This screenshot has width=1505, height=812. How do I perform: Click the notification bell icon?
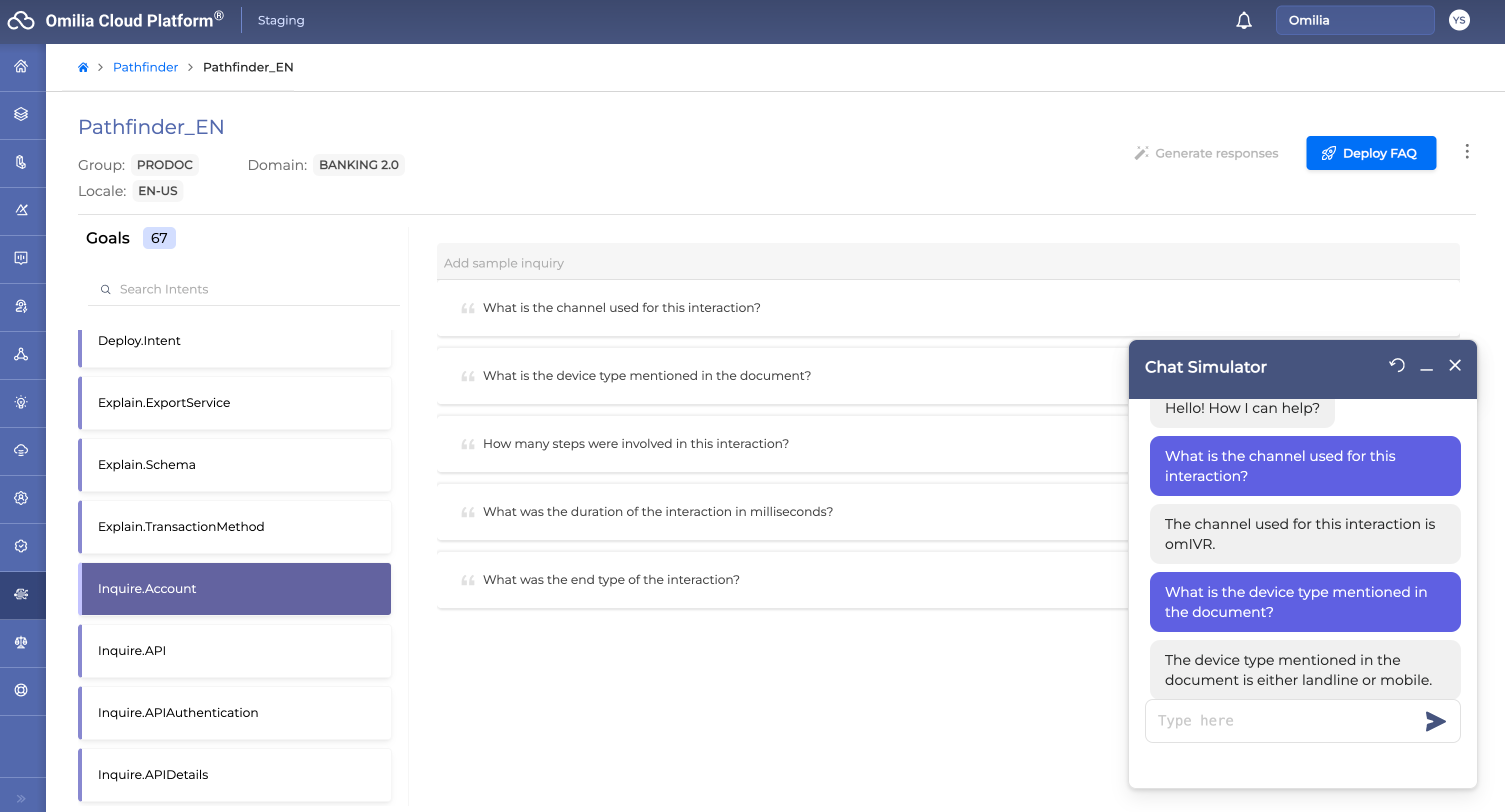[1243, 20]
